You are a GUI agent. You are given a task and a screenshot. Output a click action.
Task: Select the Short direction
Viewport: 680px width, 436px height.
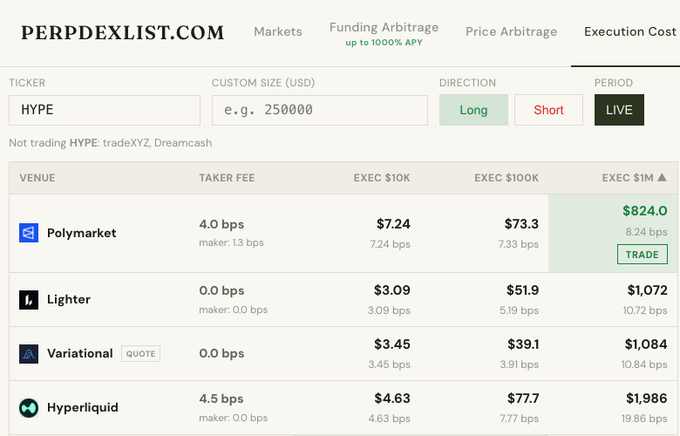549,110
